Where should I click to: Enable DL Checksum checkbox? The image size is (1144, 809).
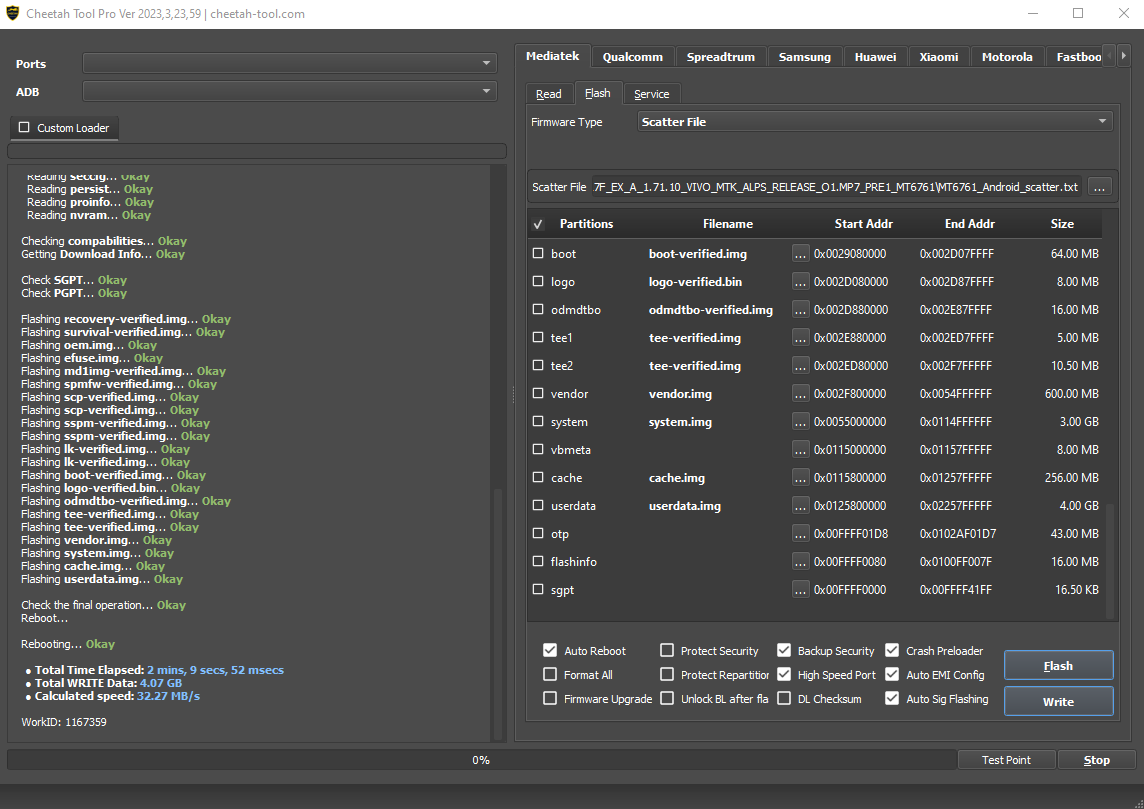point(784,698)
